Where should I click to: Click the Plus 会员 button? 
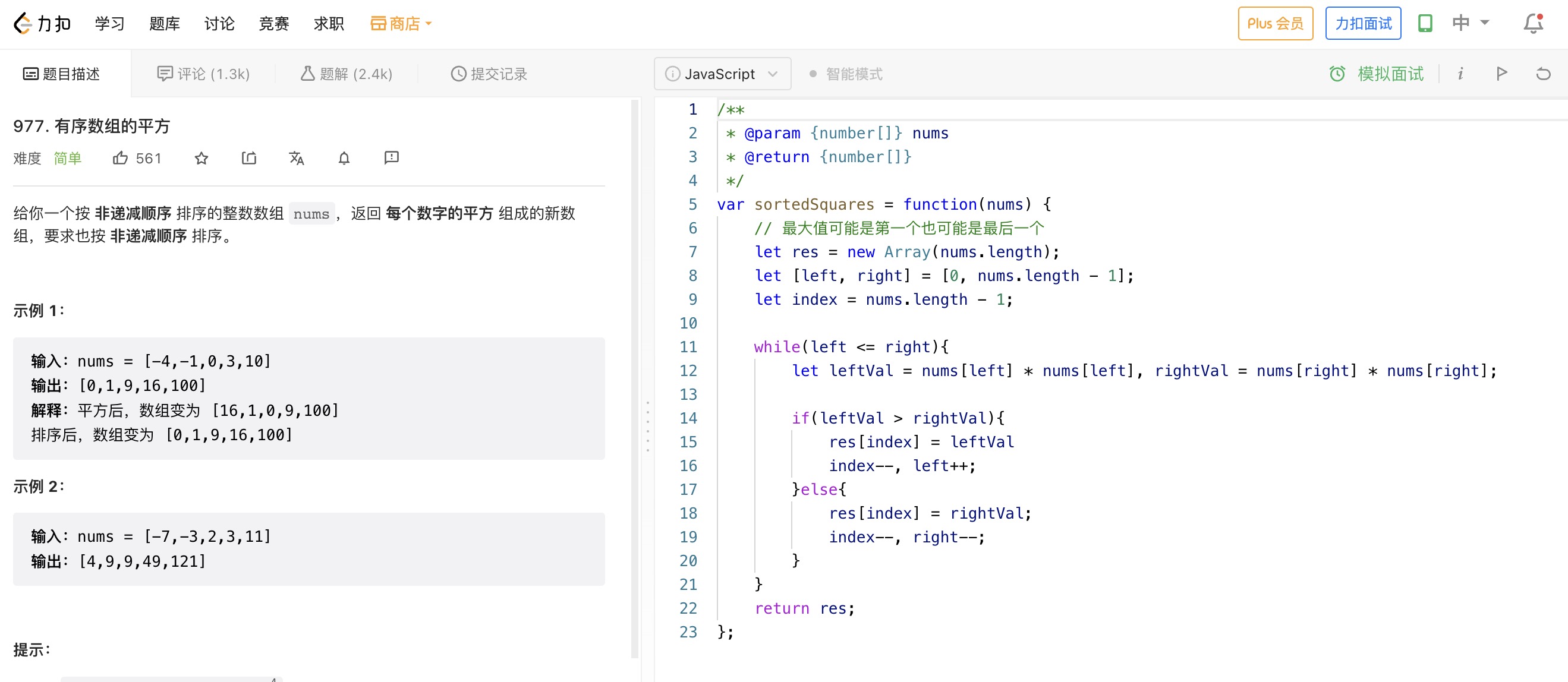point(1274,23)
